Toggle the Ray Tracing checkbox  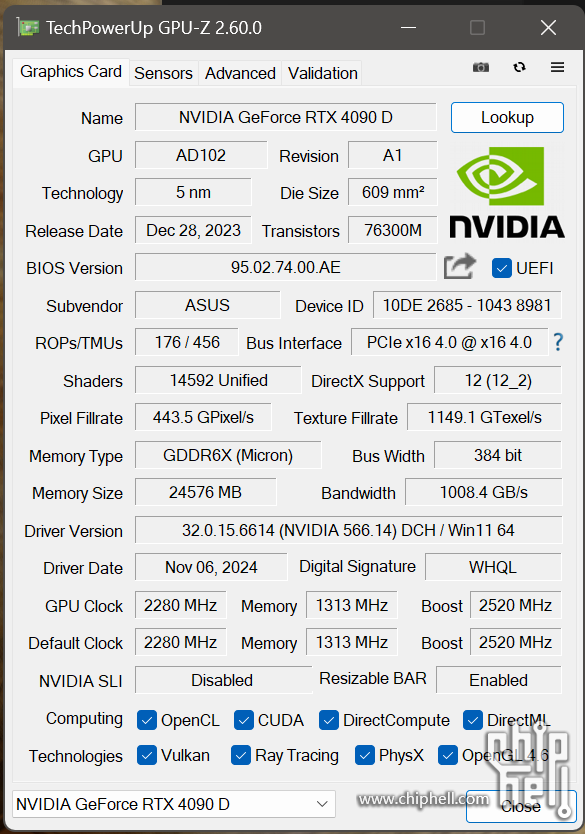click(x=241, y=755)
